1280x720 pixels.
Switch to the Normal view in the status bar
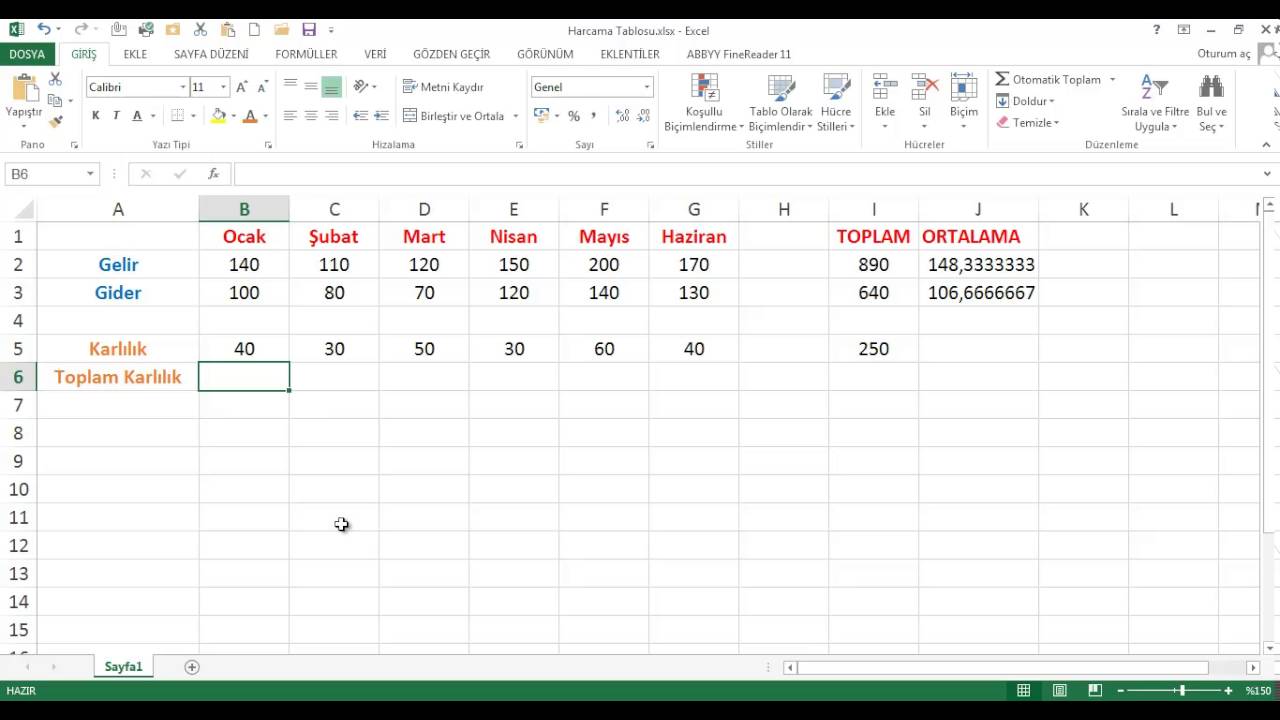pyautogui.click(x=1024, y=691)
